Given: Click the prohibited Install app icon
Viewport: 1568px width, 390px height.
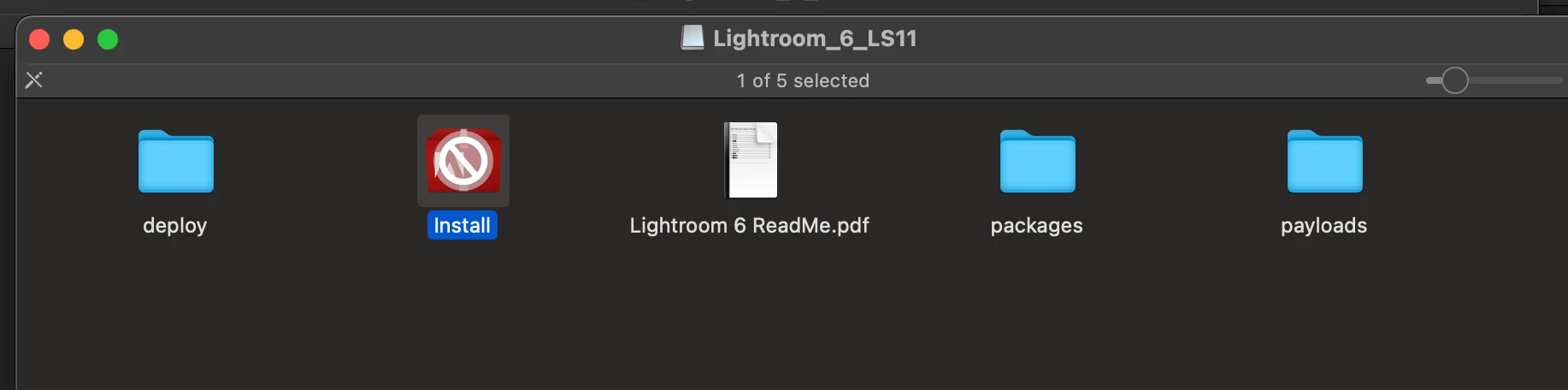Looking at the screenshot, I should pos(463,161).
